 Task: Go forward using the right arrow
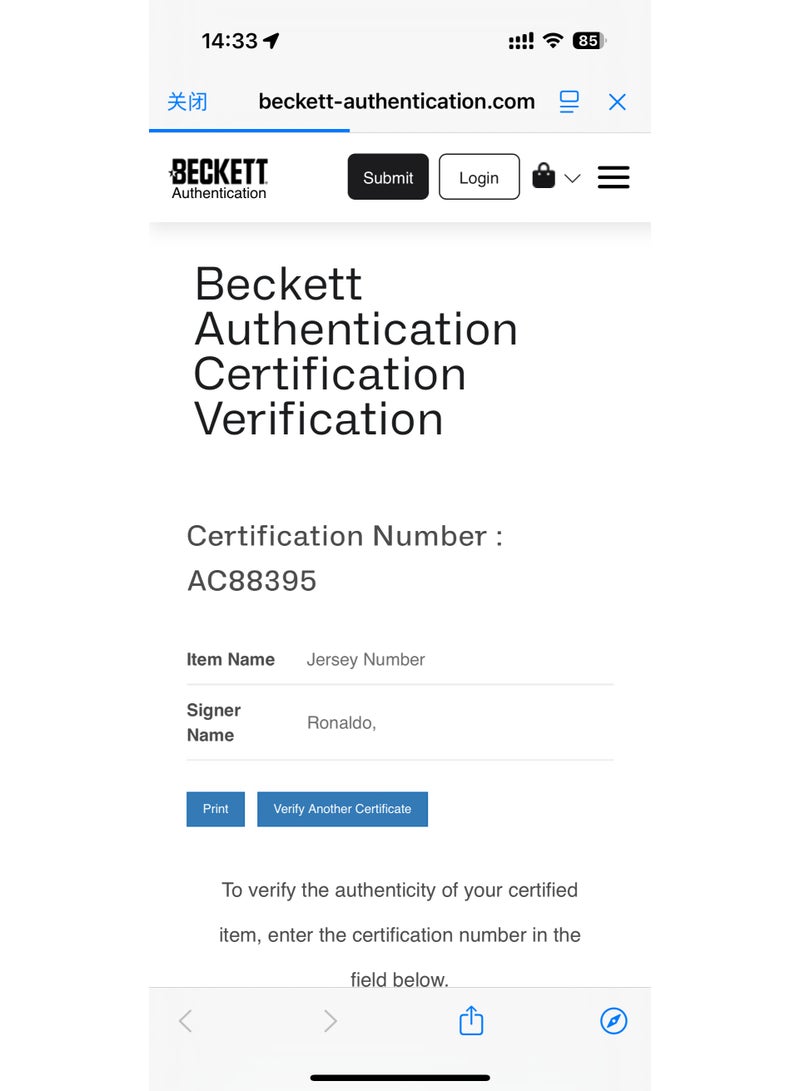[x=330, y=1021]
